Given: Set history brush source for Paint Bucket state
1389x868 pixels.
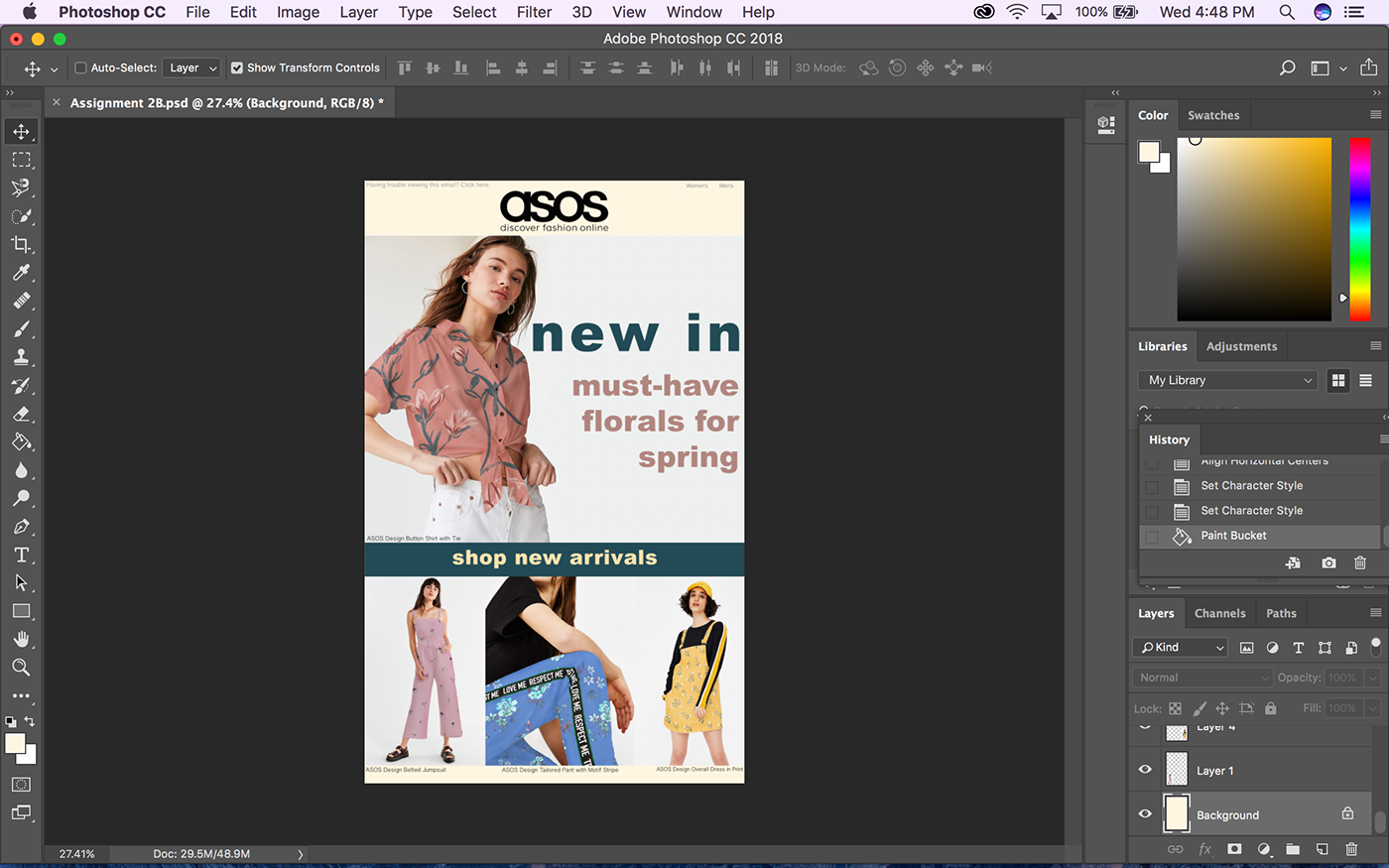Looking at the screenshot, I should [1152, 537].
